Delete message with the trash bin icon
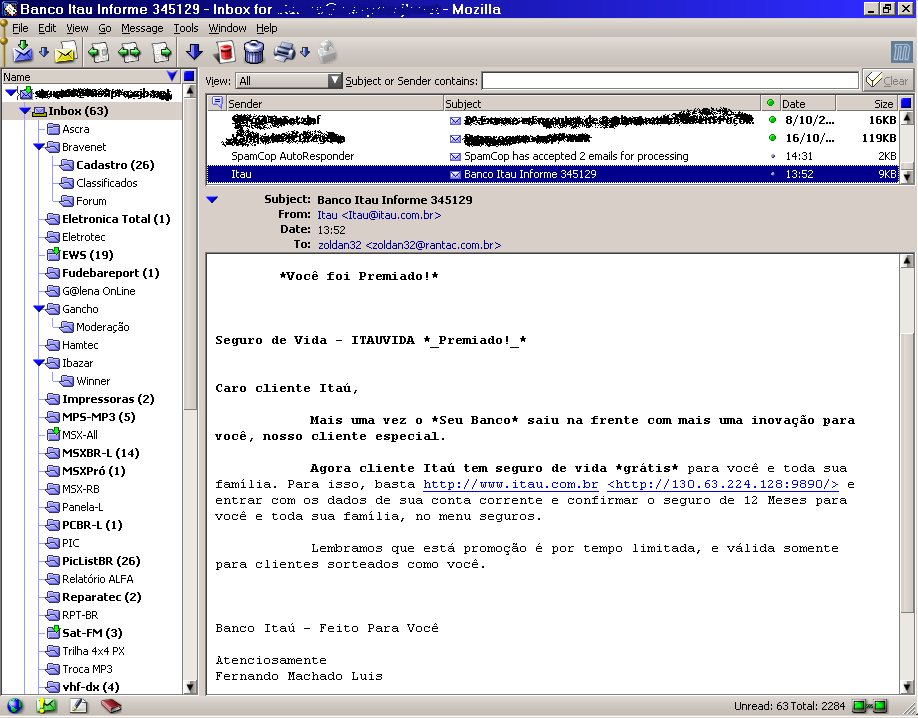This screenshot has height=718, width=918. (x=253, y=52)
